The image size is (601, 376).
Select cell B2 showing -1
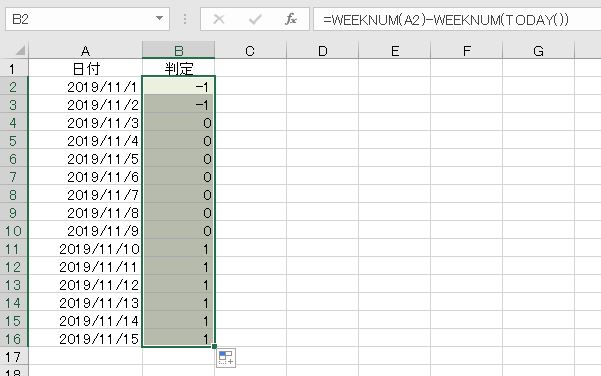pyautogui.click(x=178, y=86)
